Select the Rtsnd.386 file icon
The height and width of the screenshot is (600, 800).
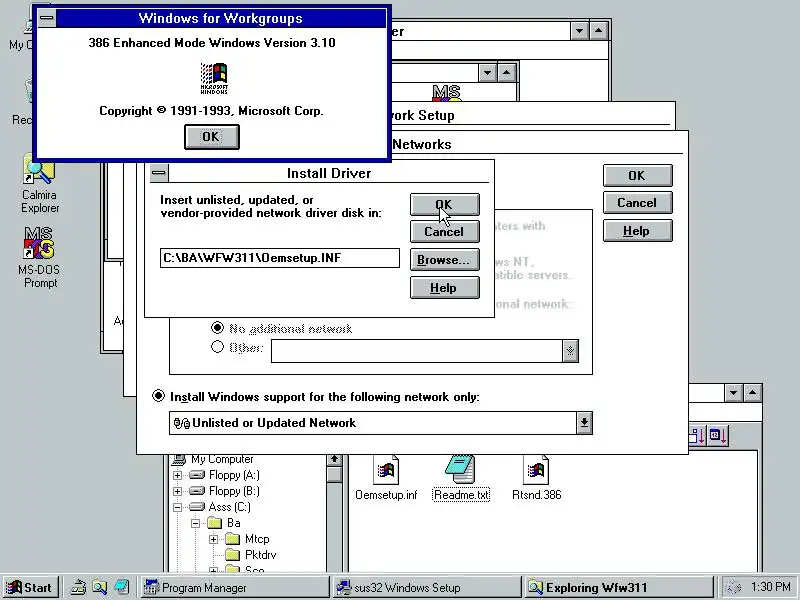coord(536,469)
